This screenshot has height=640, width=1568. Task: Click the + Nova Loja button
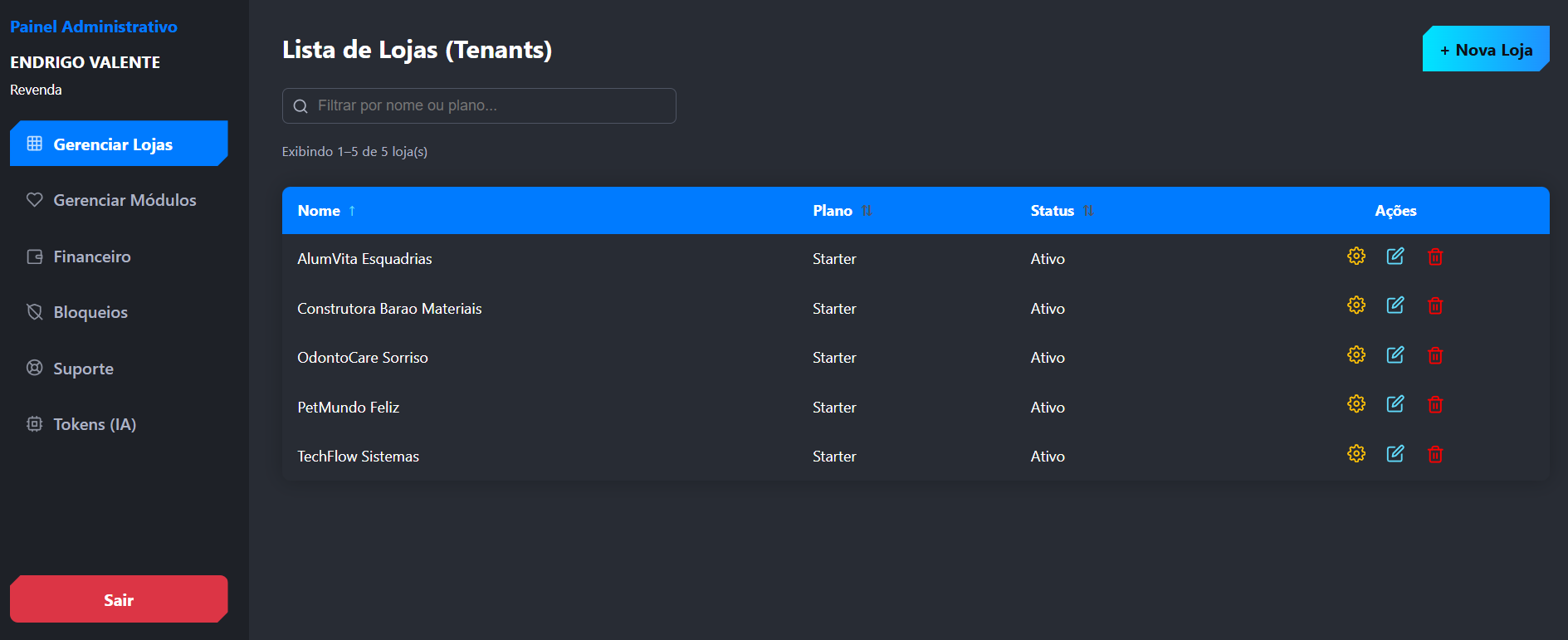click(x=1486, y=49)
